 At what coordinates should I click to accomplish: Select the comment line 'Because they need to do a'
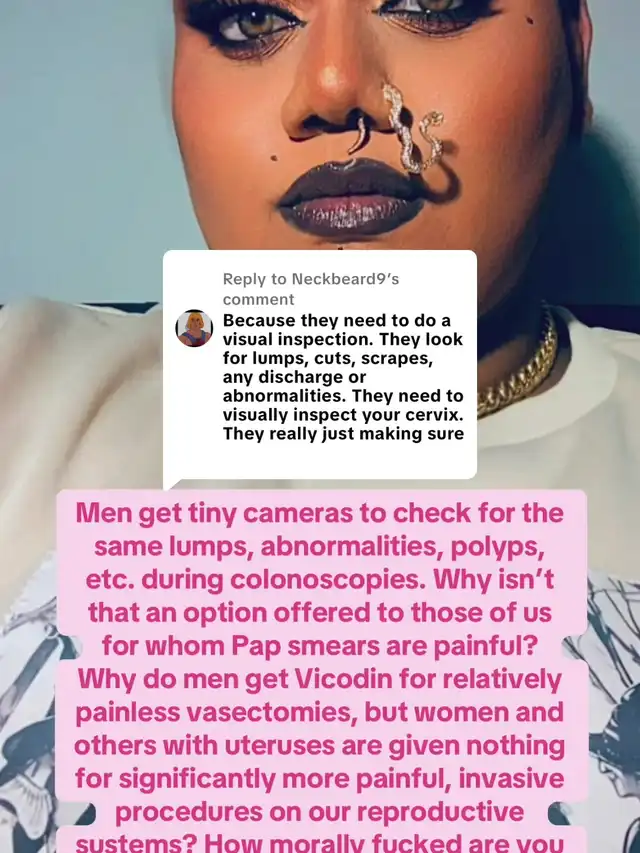tap(336, 320)
